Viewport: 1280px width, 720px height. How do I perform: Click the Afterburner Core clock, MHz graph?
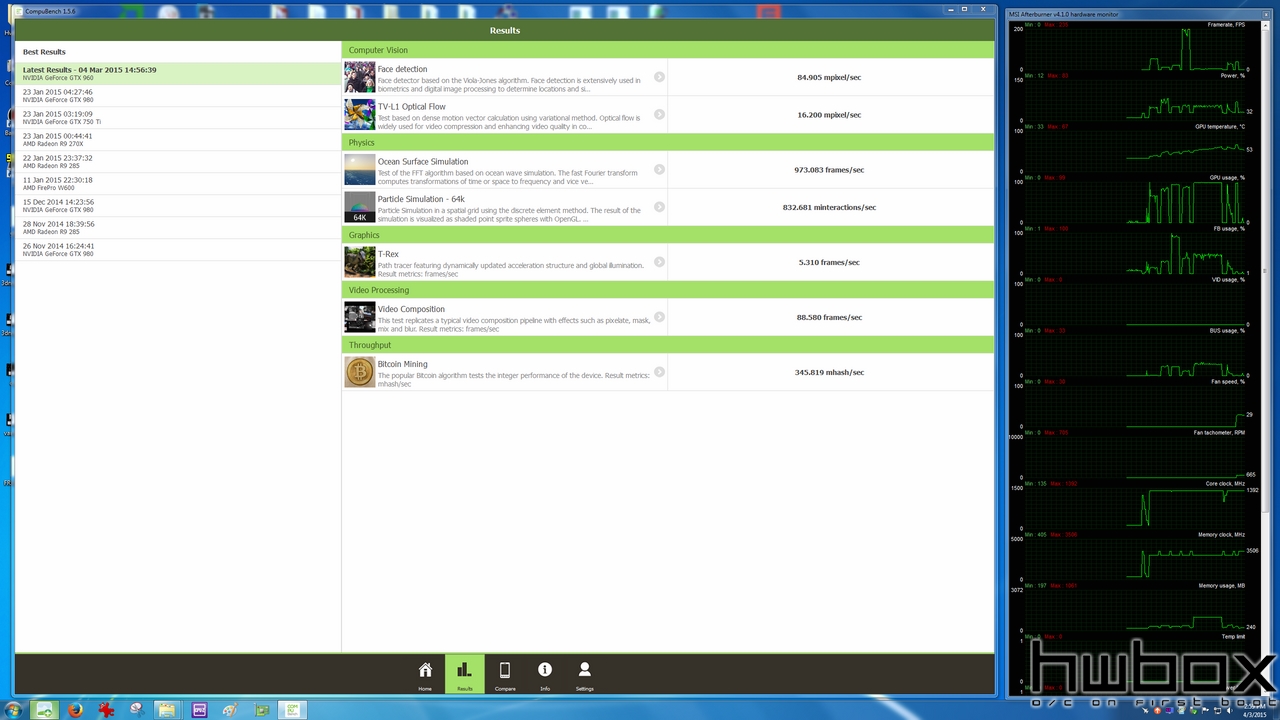[1135, 508]
